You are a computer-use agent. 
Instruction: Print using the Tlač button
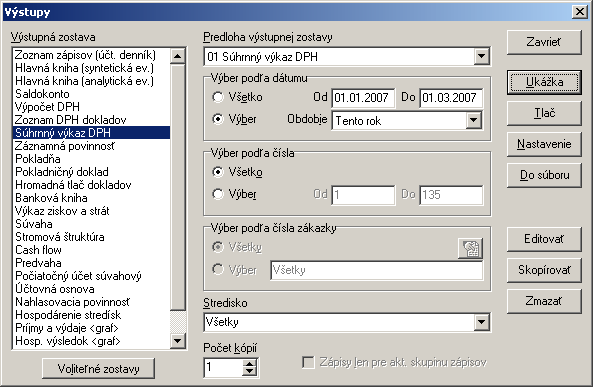point(544,113)
